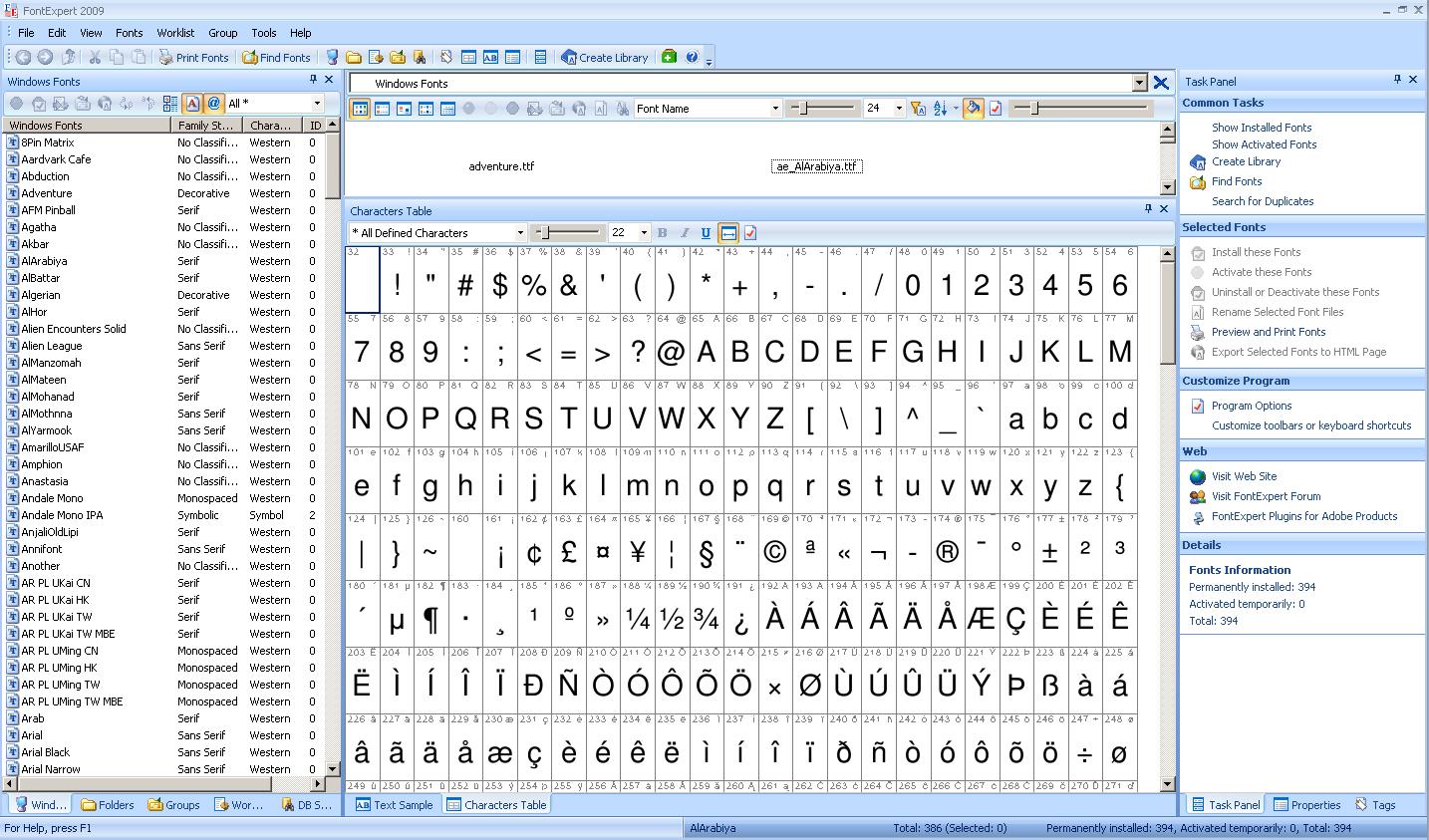Screen dimensions: 1429x840
Task: Toggle the red 'A' font filter button
Action: pyautogui.click(x=192, y=104)
